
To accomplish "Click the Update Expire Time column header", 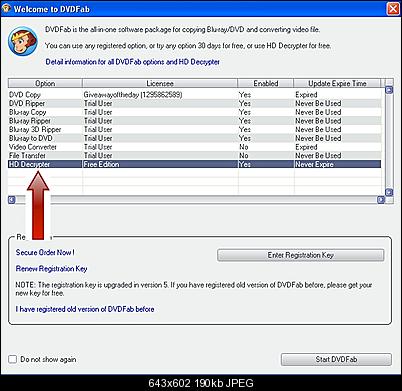I will click(x=337, y=83).
